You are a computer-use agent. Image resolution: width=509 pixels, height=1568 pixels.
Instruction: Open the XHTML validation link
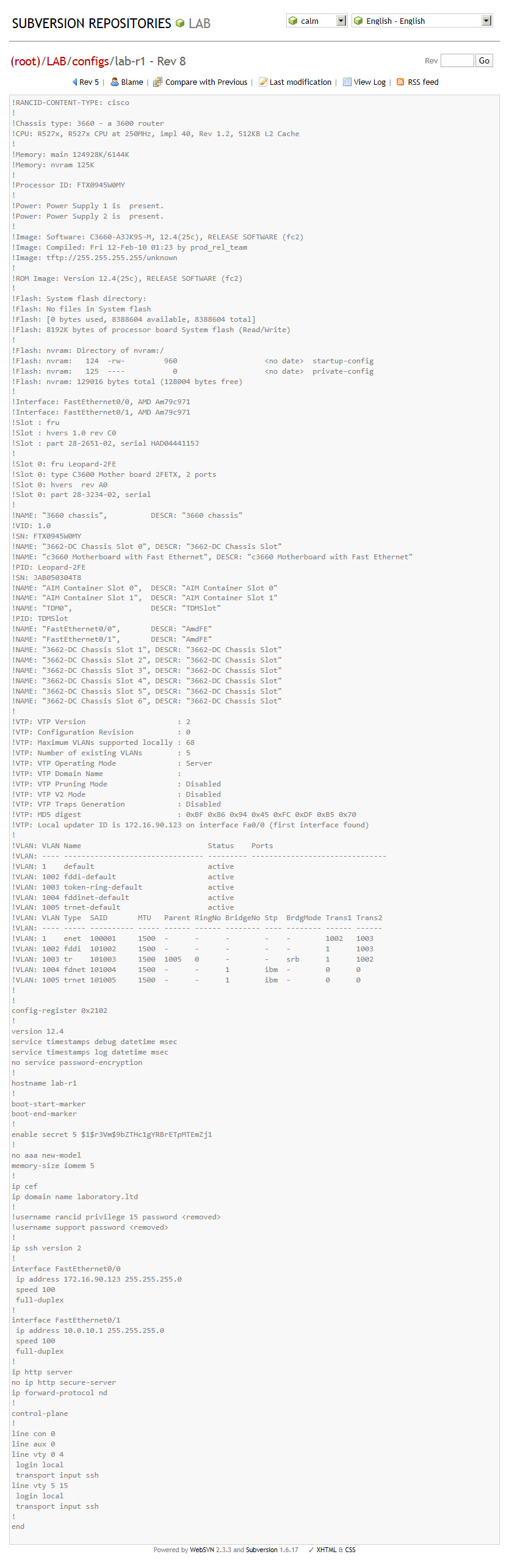(x=327, y=1550)
